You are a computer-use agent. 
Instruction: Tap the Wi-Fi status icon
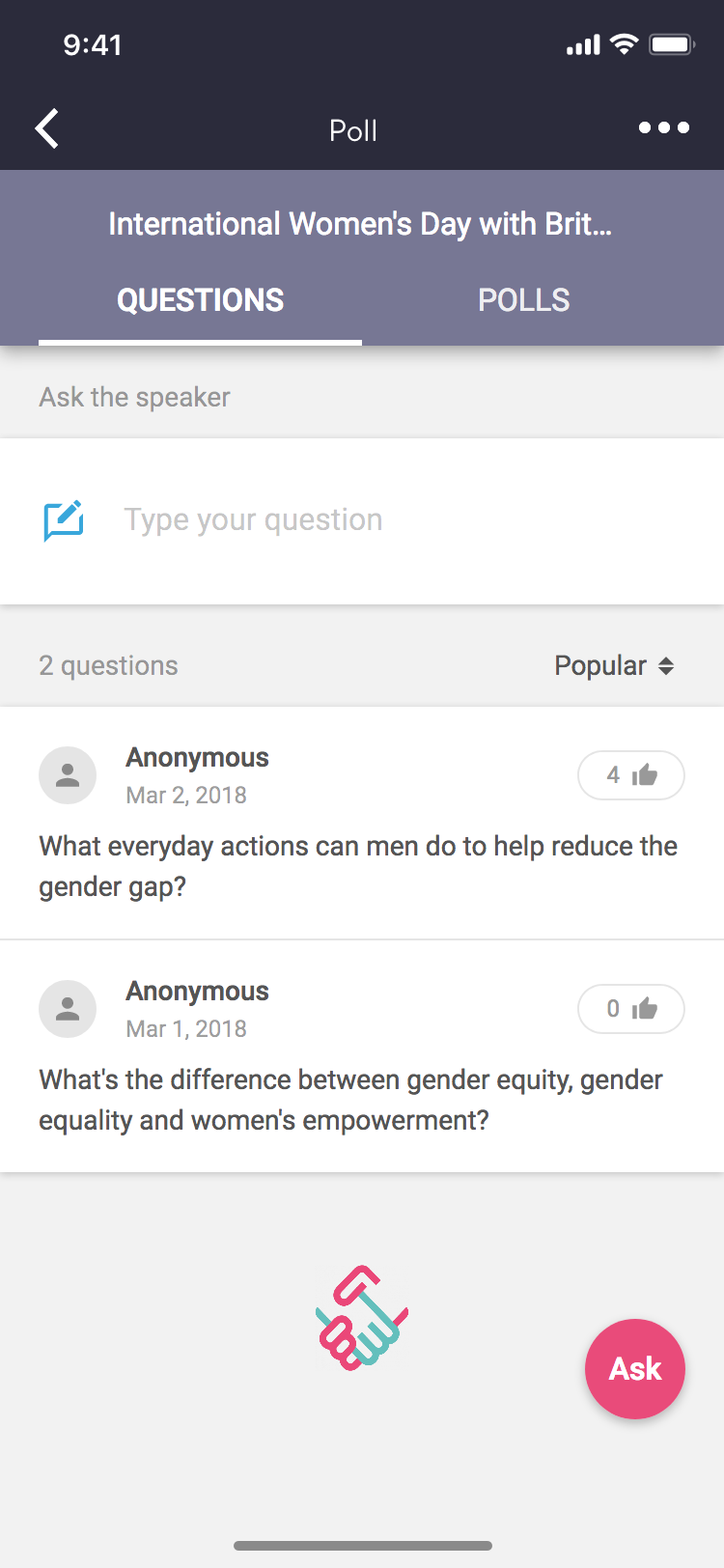(x=625, y=44)
